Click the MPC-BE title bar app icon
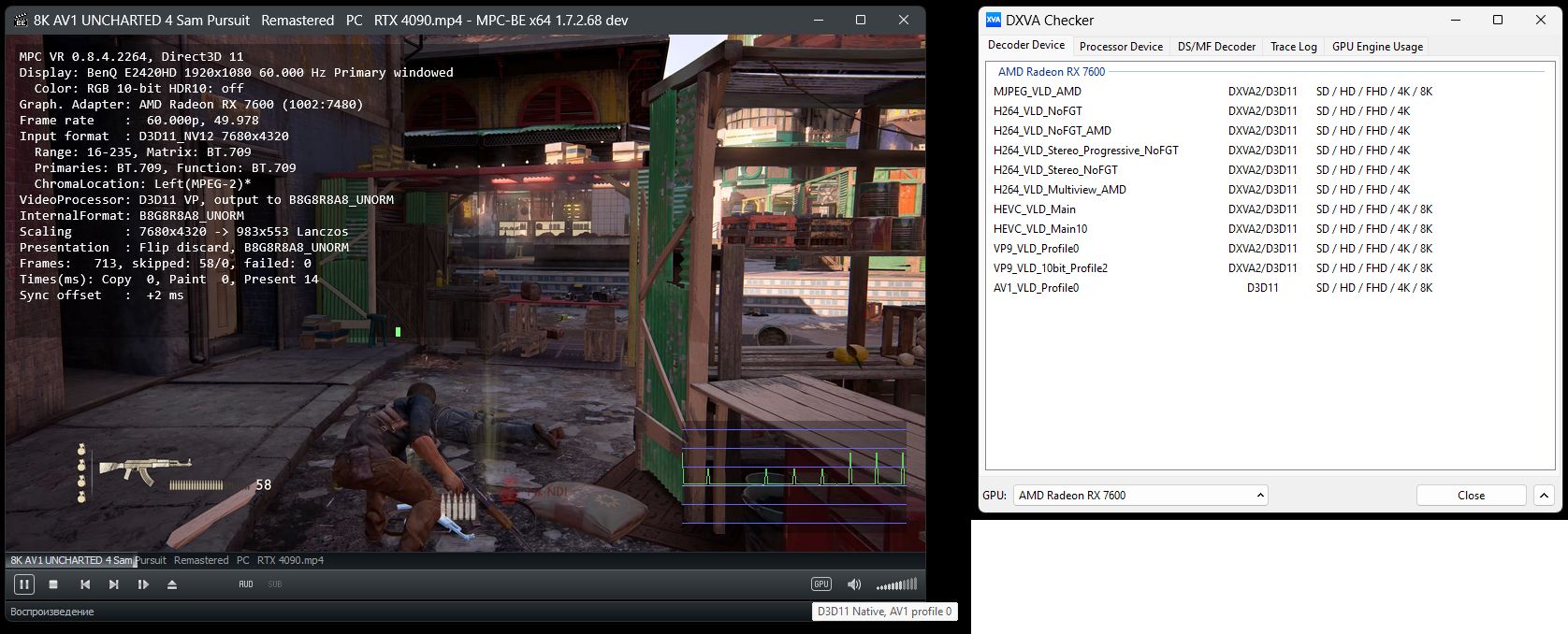 coord(21,20)
